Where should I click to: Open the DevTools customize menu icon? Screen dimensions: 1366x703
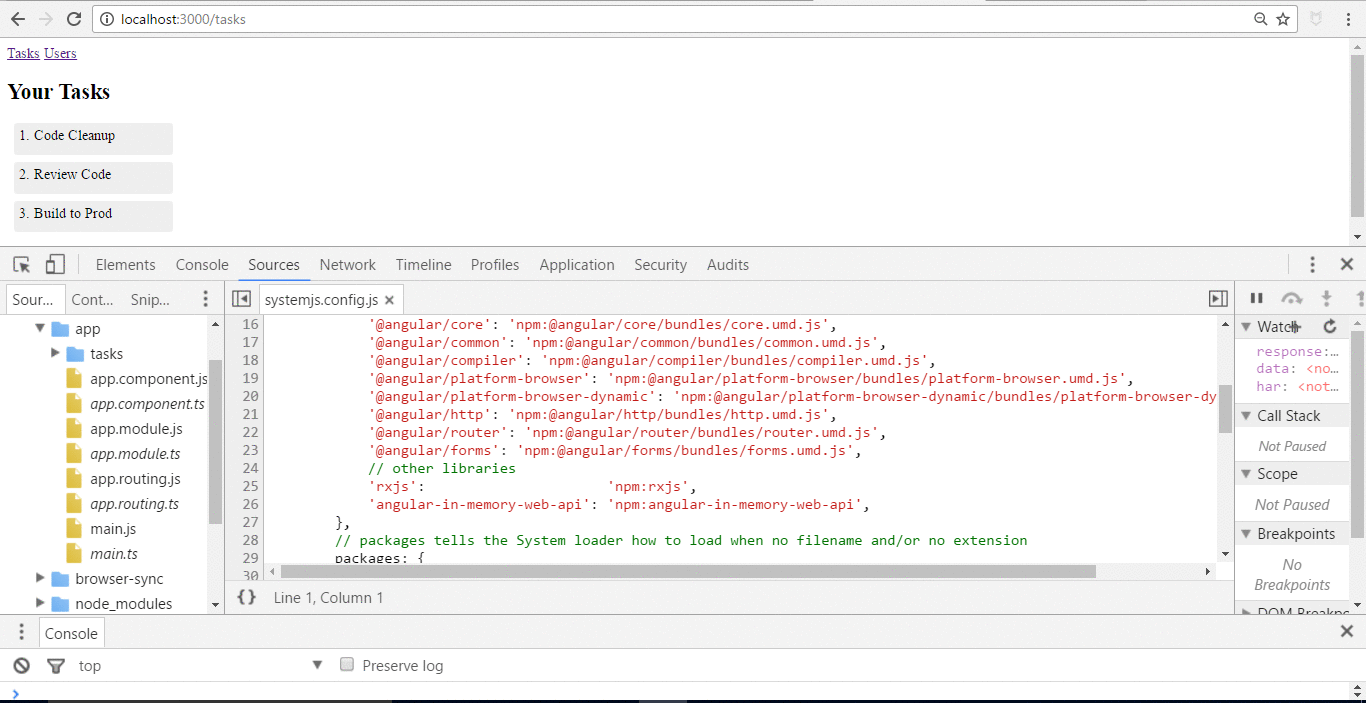point(1313,264)
